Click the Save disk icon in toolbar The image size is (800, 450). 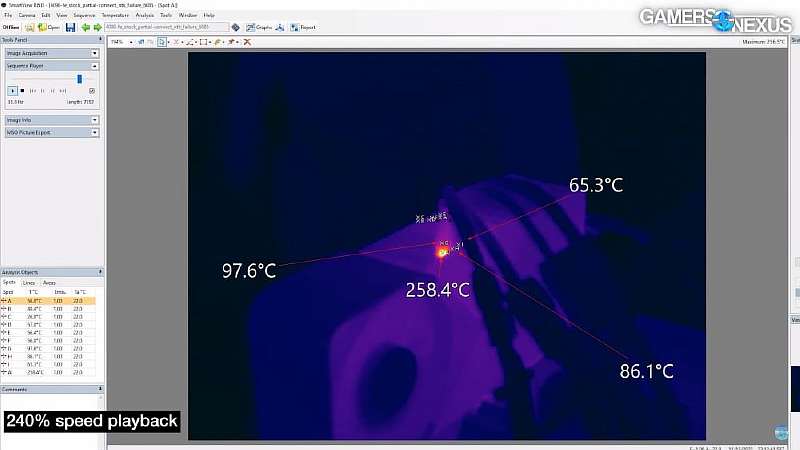[x=70, y=27]
